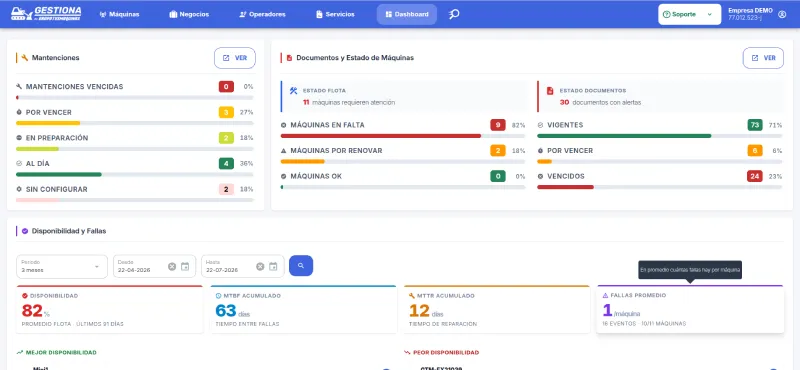Open the user account avatar icon
This screenshot has width=800, height=370.
(x=782, y=14)
